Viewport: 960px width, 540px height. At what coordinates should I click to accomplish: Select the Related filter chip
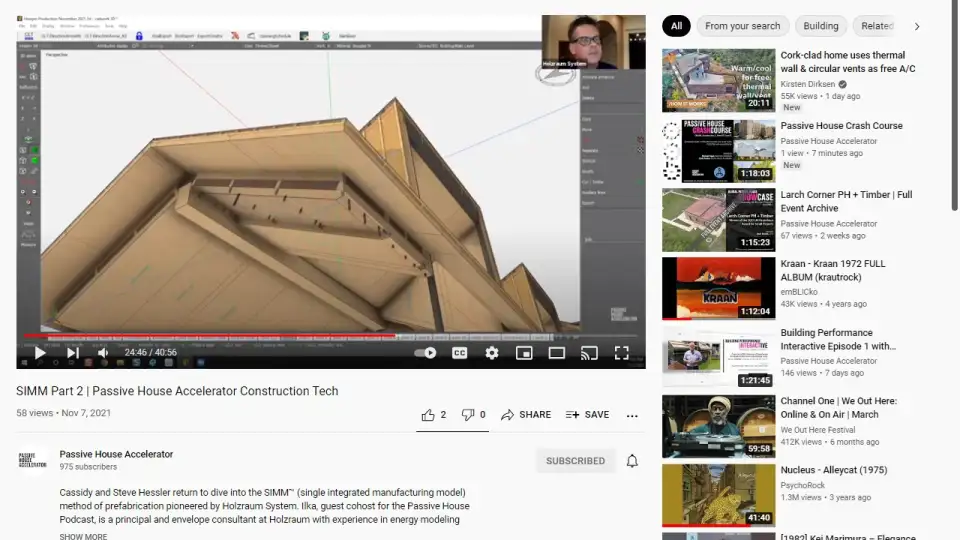[877, 26]
